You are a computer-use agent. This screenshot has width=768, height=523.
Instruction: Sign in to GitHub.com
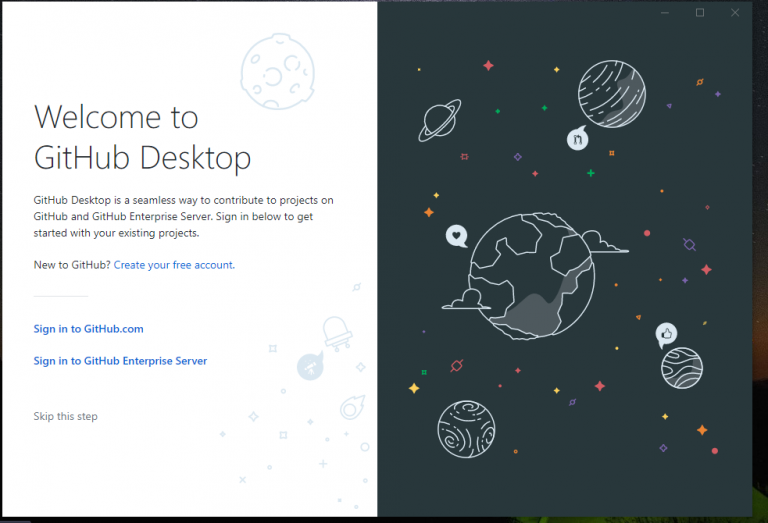coord(88,329)
